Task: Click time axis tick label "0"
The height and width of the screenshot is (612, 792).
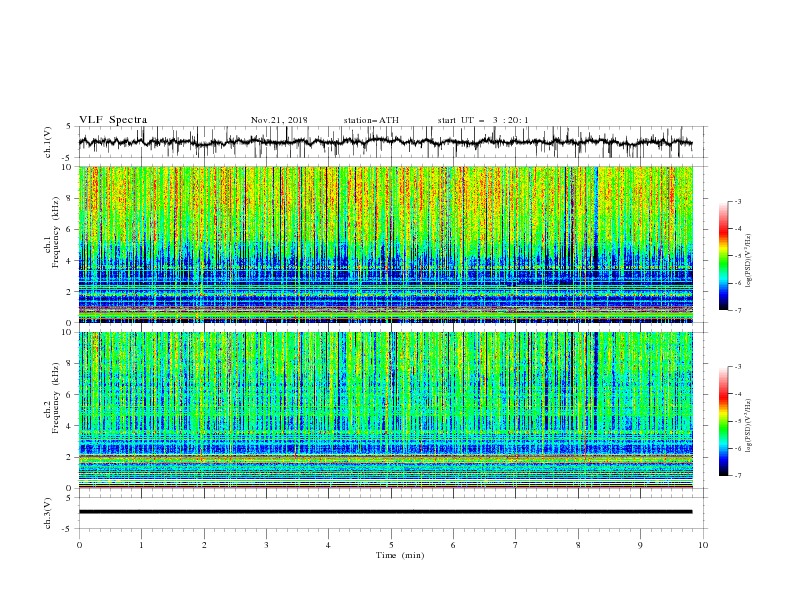Action: (x=79, y=545)
